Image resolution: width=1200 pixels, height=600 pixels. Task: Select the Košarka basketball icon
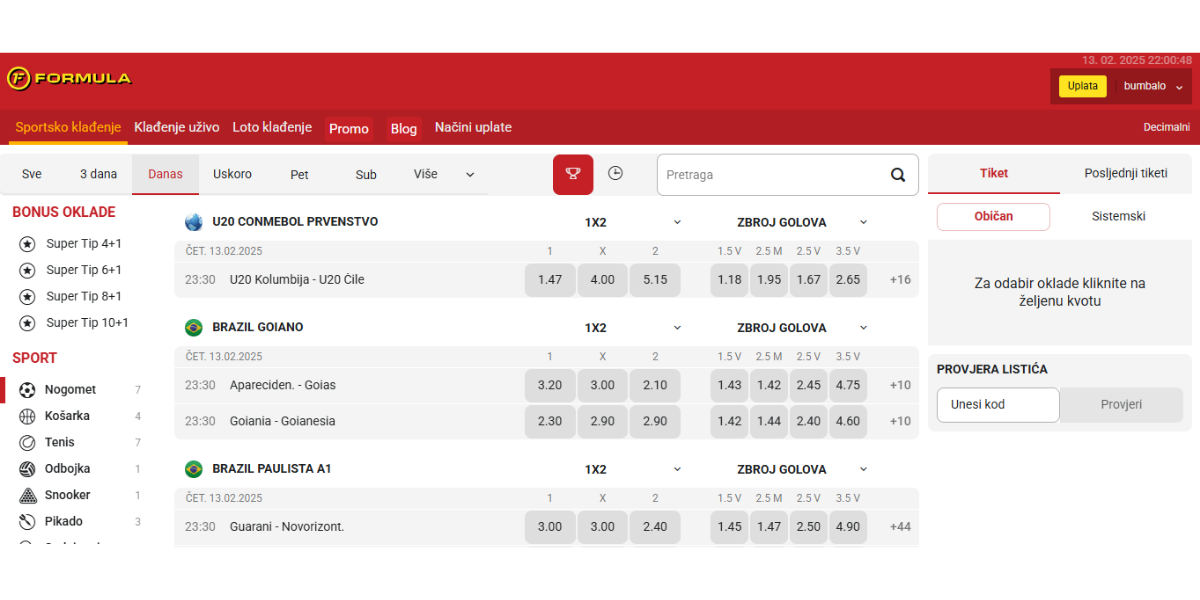[27, 416]
